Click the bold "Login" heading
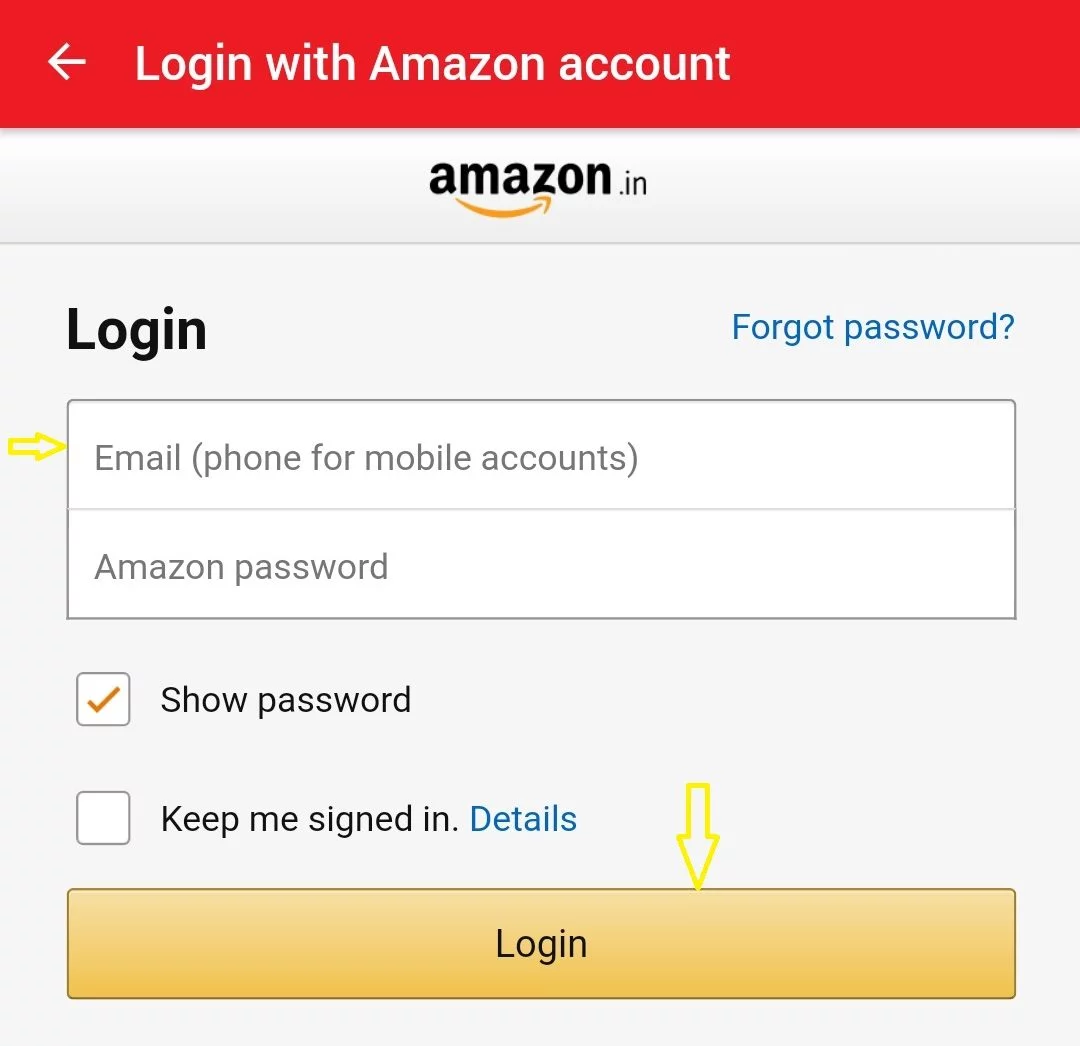1080x1046 pixels. point(137,330)
